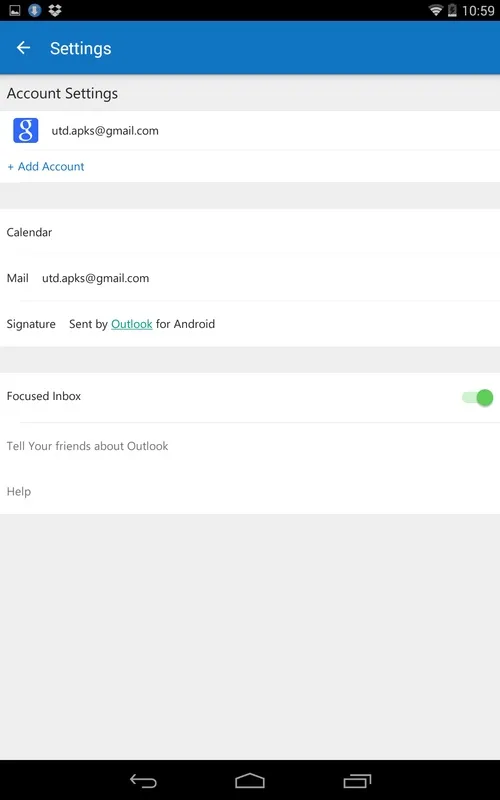Open the recent apps navigation button
The height and width of the screenshot is (800, 500).
(x=357, y=781)
